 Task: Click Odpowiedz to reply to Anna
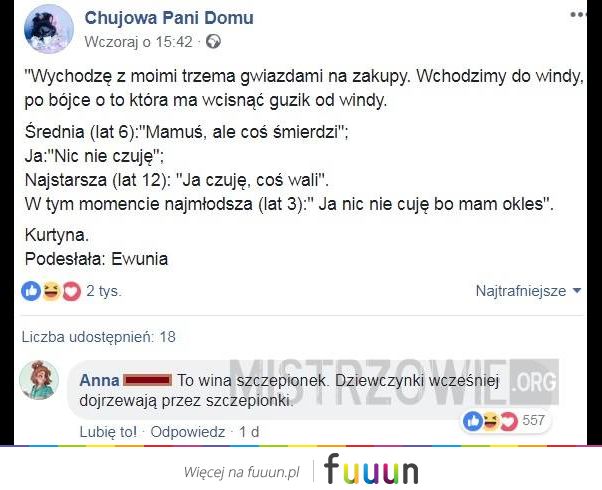(x=187, y=432)
